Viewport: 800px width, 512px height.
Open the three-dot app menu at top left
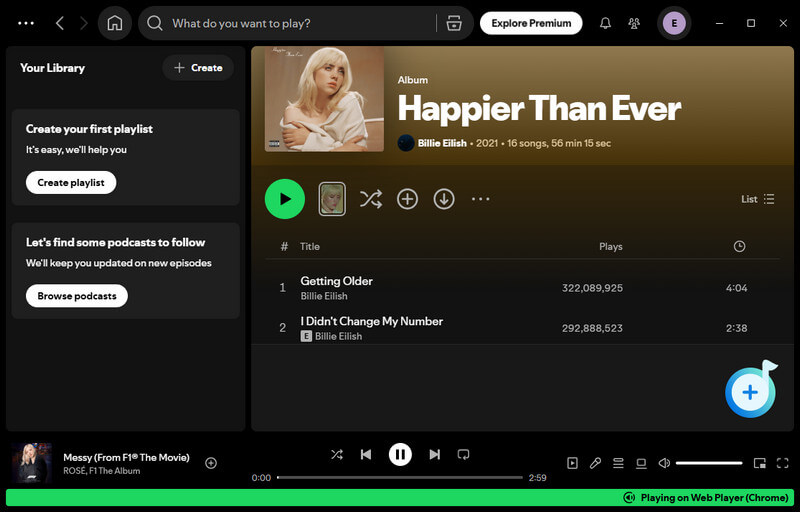[x=26, y=23]
